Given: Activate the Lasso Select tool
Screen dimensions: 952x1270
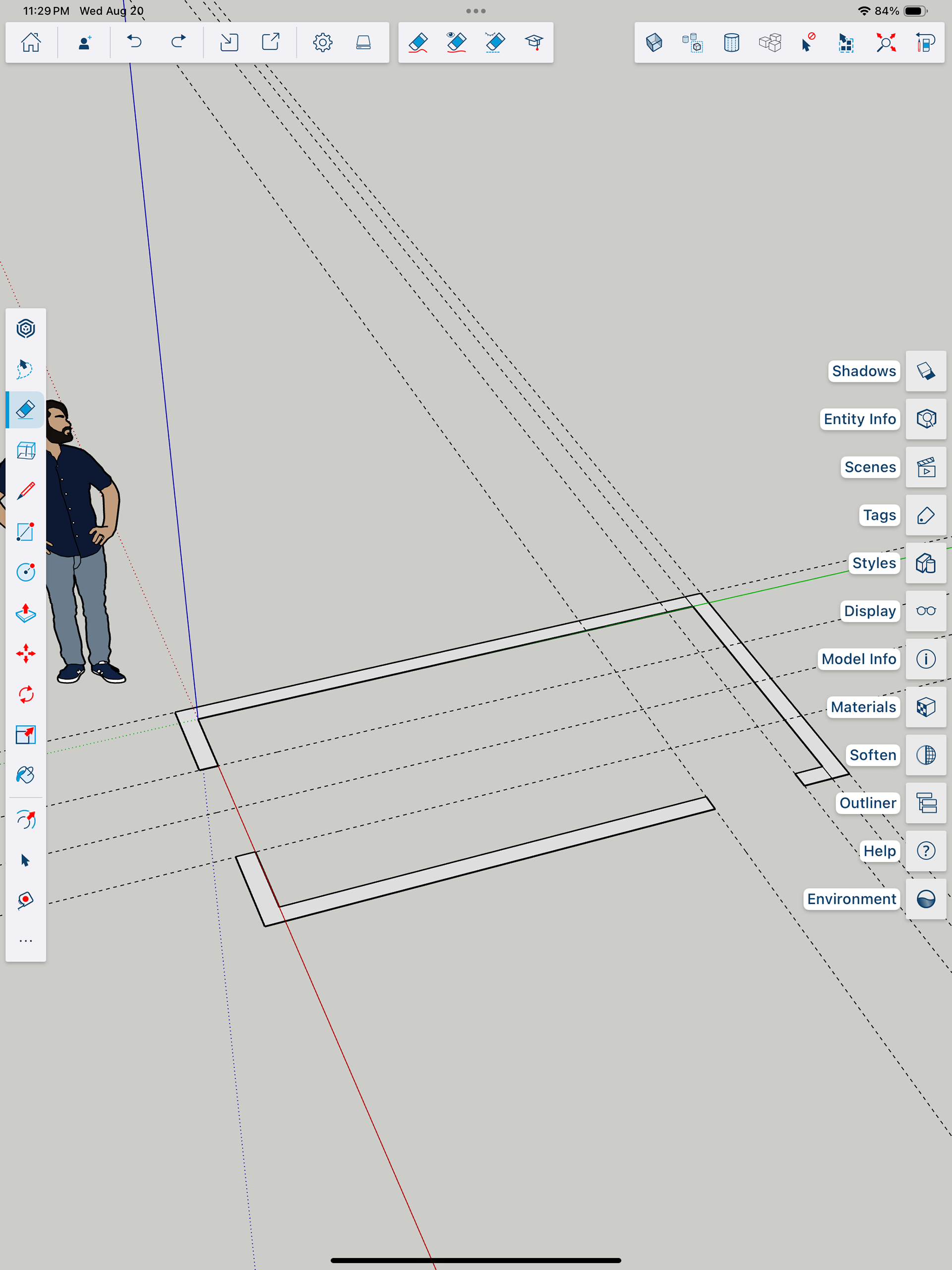Looking at the screenshot, I should coord(25,369).
